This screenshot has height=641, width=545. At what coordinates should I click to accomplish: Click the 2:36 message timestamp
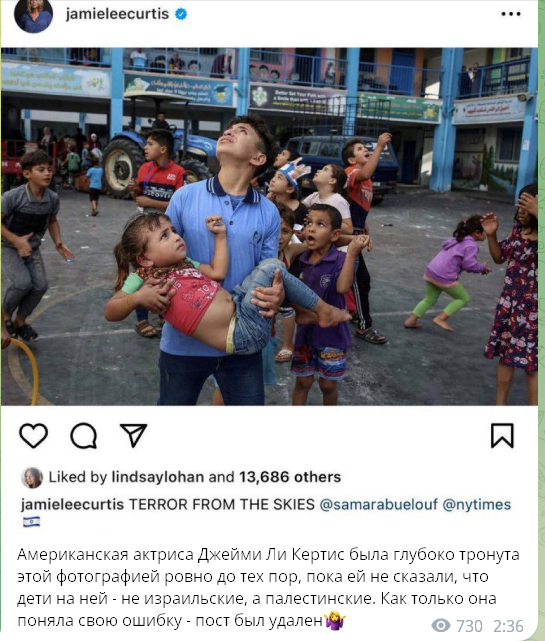click(x=508, y=626)
